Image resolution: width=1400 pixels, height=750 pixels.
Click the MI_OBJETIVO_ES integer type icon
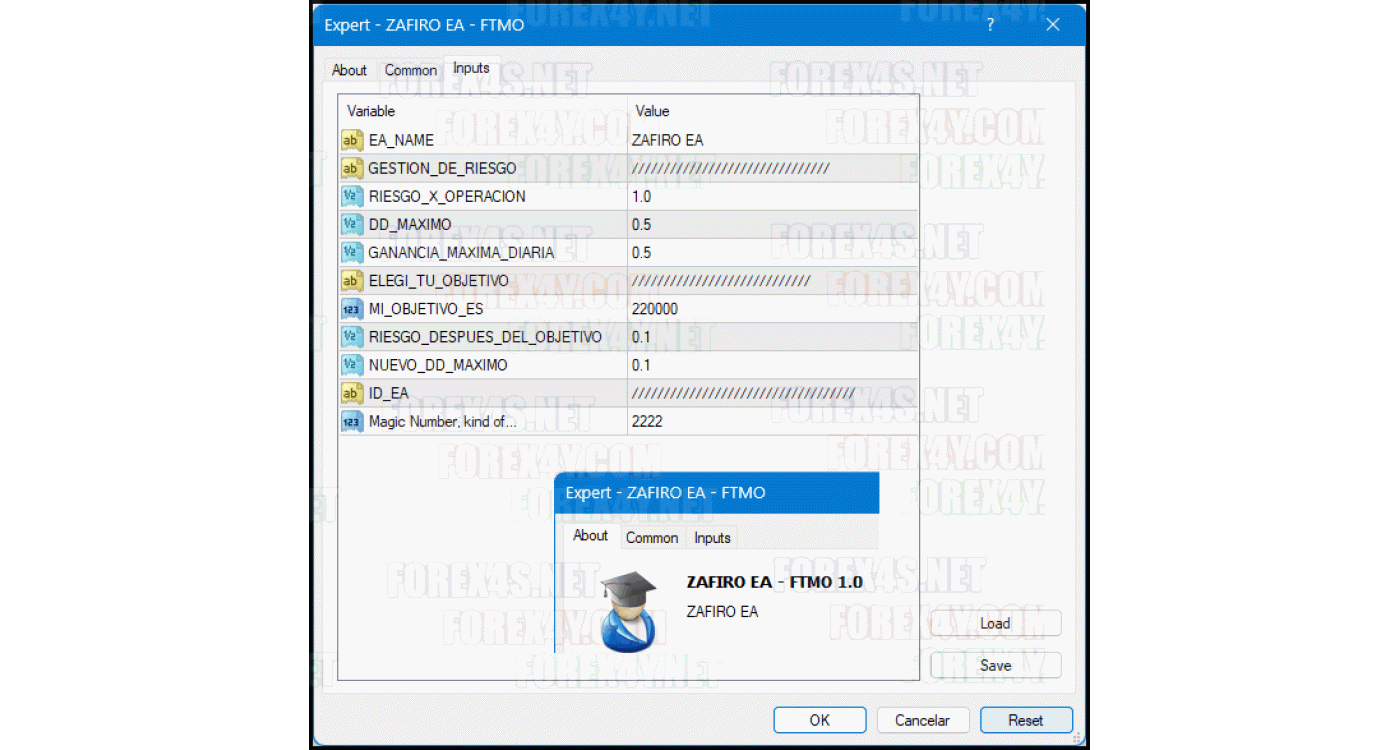[x=351, y=309]
